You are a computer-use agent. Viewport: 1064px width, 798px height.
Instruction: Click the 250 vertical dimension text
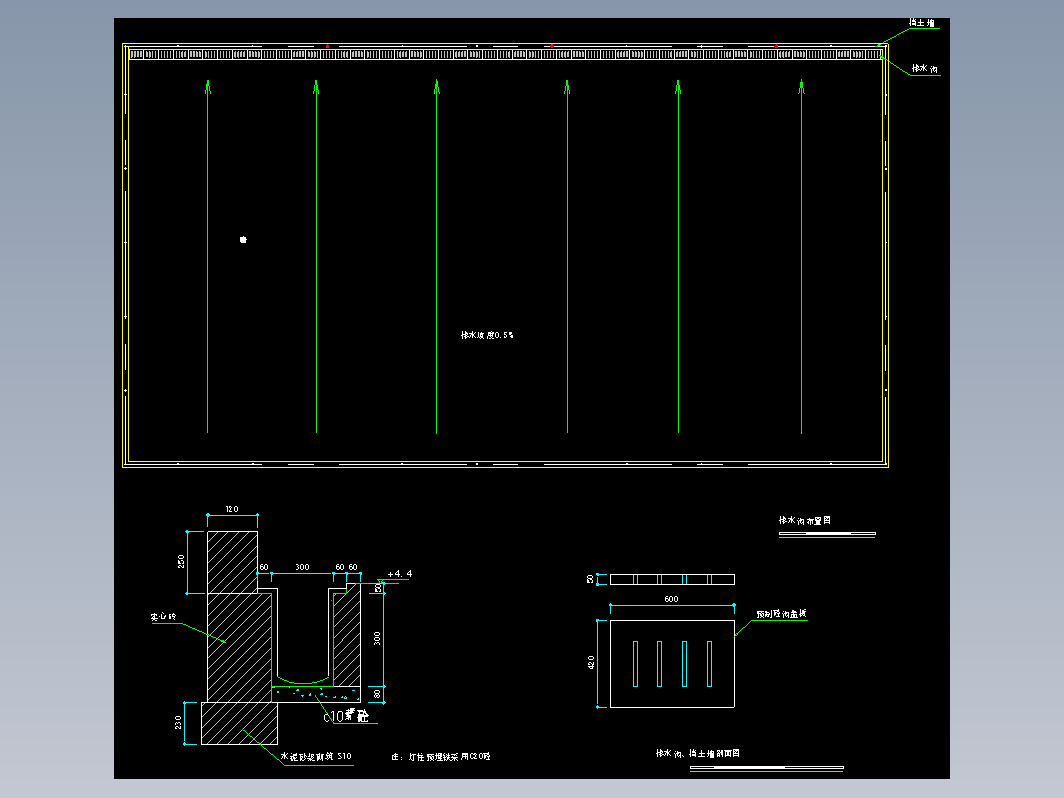(183, 561)
